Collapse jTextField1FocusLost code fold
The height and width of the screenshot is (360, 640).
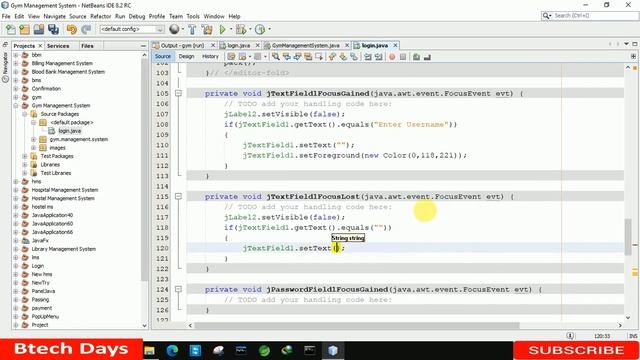[178, 196]
